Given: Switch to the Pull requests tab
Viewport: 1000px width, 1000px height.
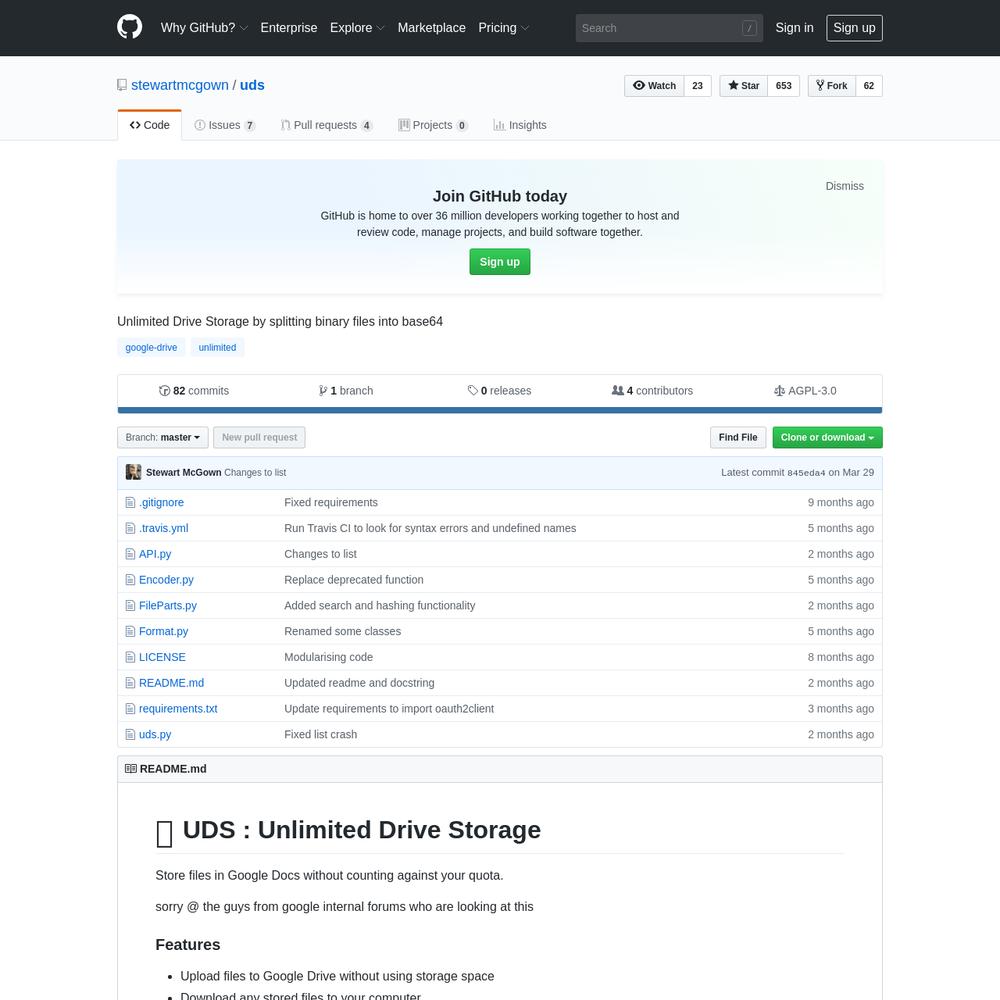Looking at the screenshot, I should pos(327,125).
